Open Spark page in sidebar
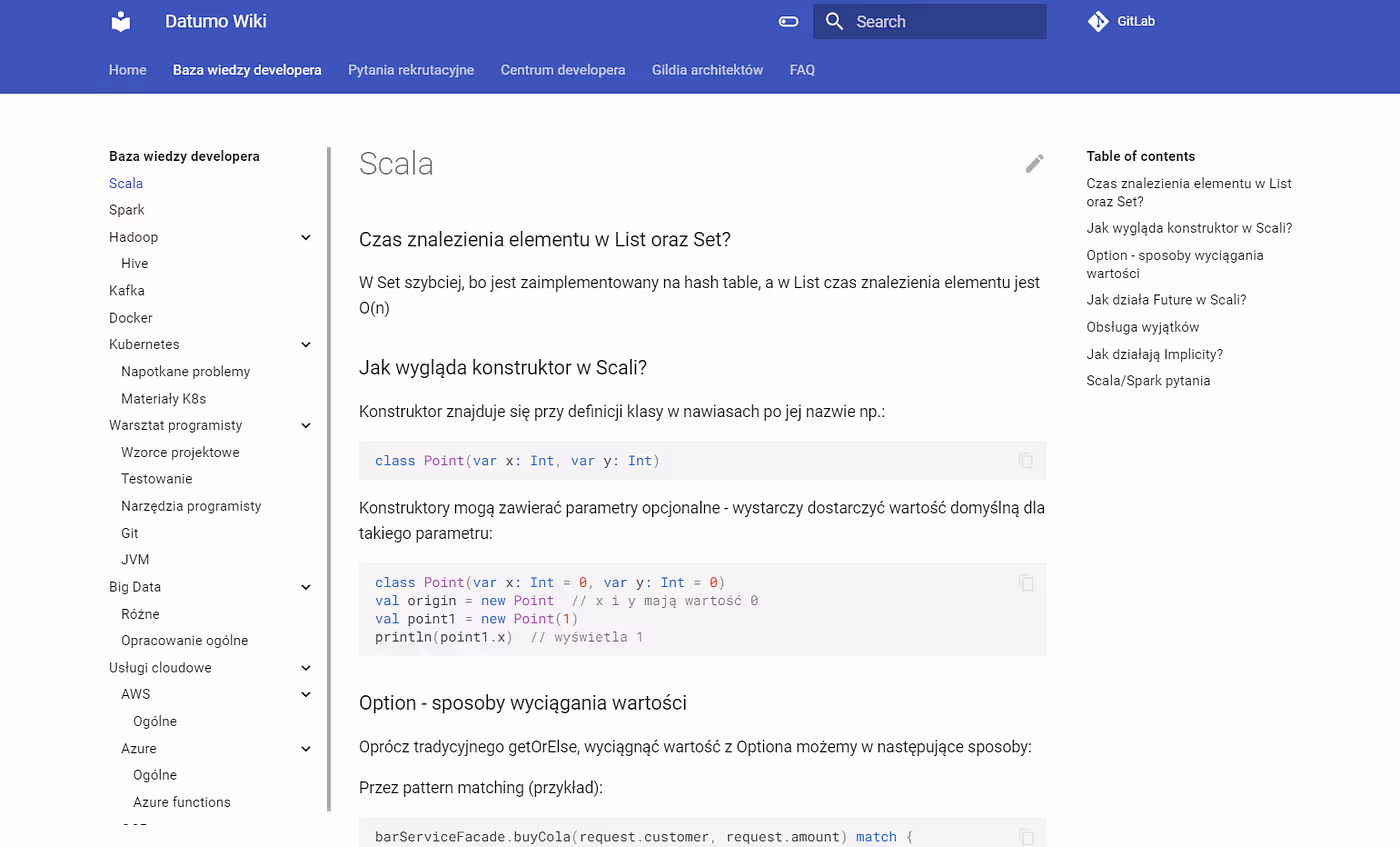This screenshot has height=847, width=1400. 127,210
